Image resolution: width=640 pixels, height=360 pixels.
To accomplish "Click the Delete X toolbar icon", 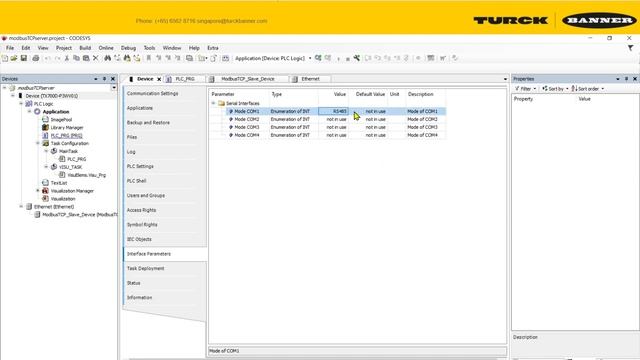I will (96, 58).
